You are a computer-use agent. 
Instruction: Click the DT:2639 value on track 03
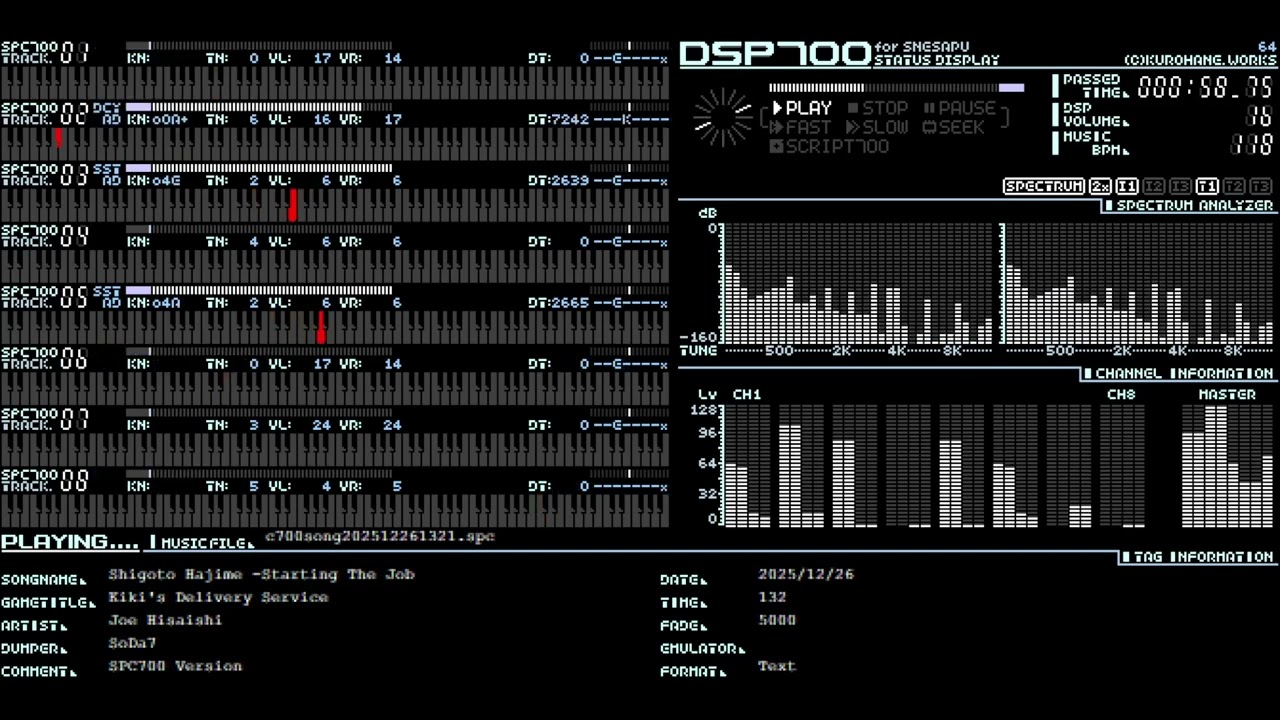[x=558, y=180]
